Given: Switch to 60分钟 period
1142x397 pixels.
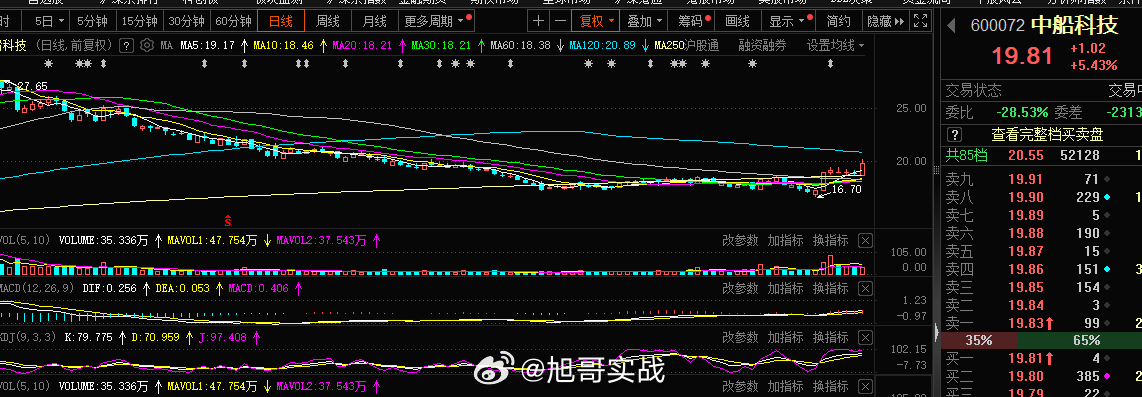Looking at the screenshot, I should click(x=234, y=21).
